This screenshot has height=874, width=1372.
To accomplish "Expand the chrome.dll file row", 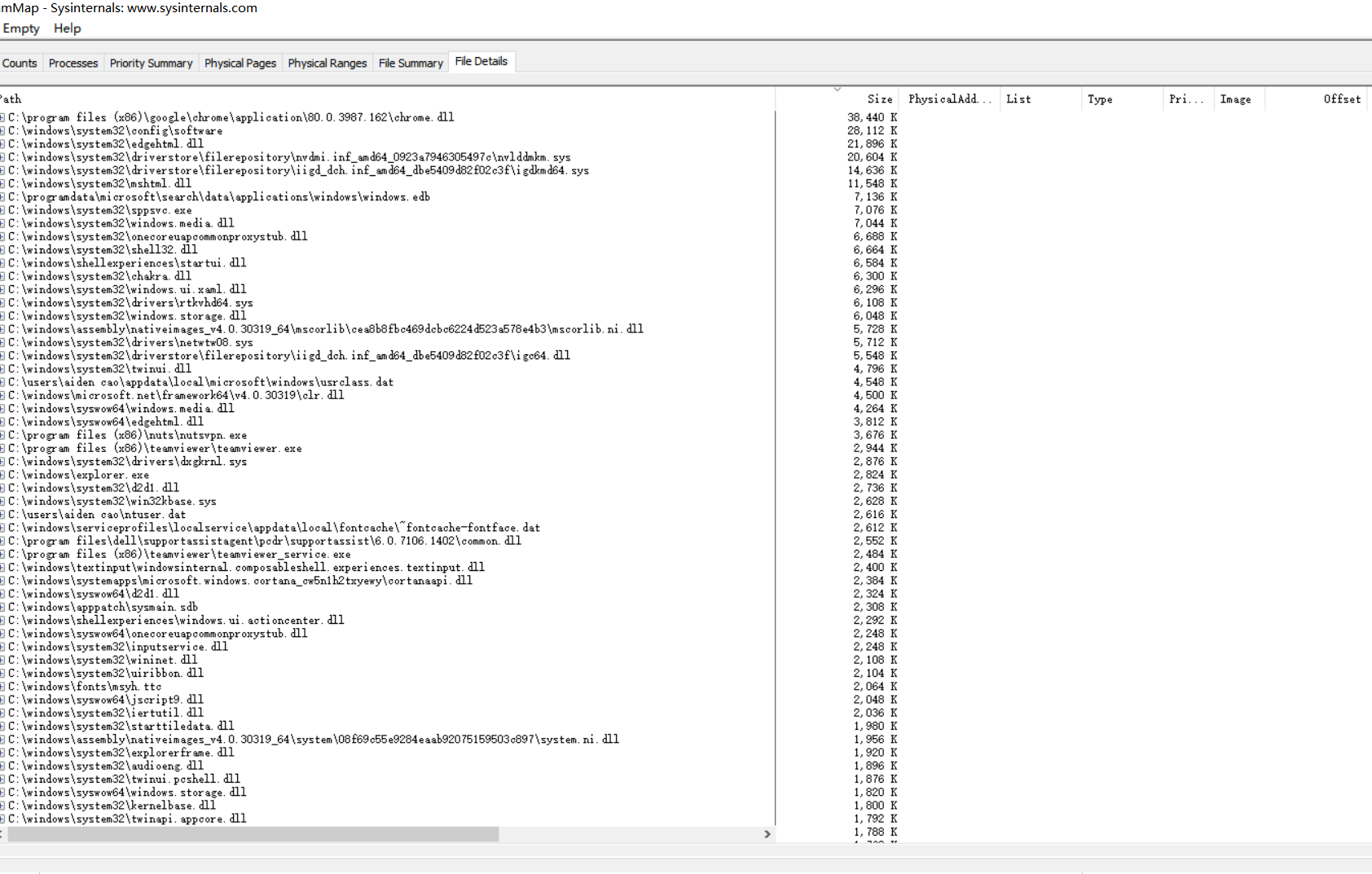I will (x=2, y=117).
